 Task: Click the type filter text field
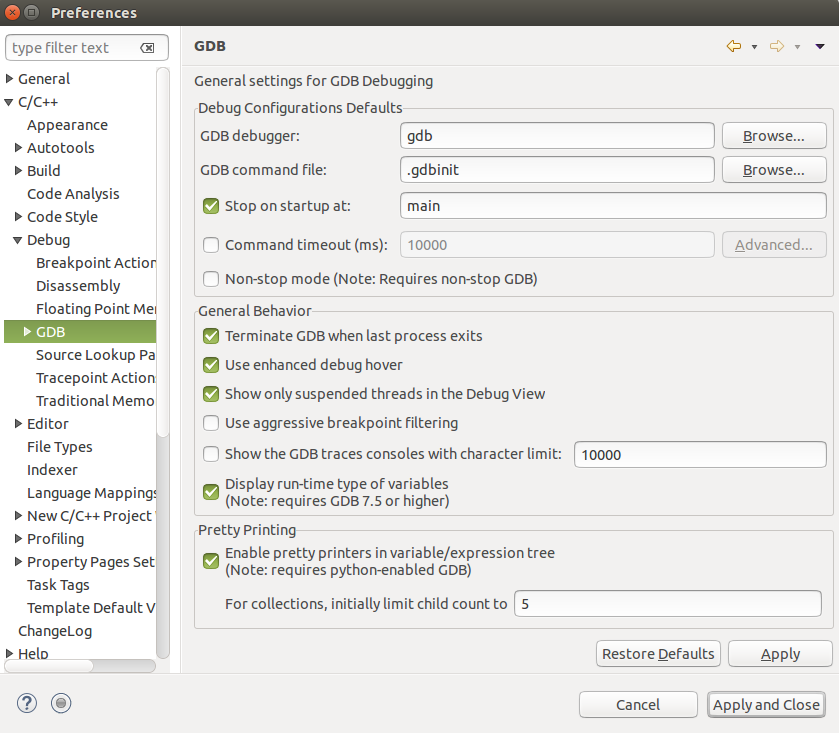(x=87, y=48)
